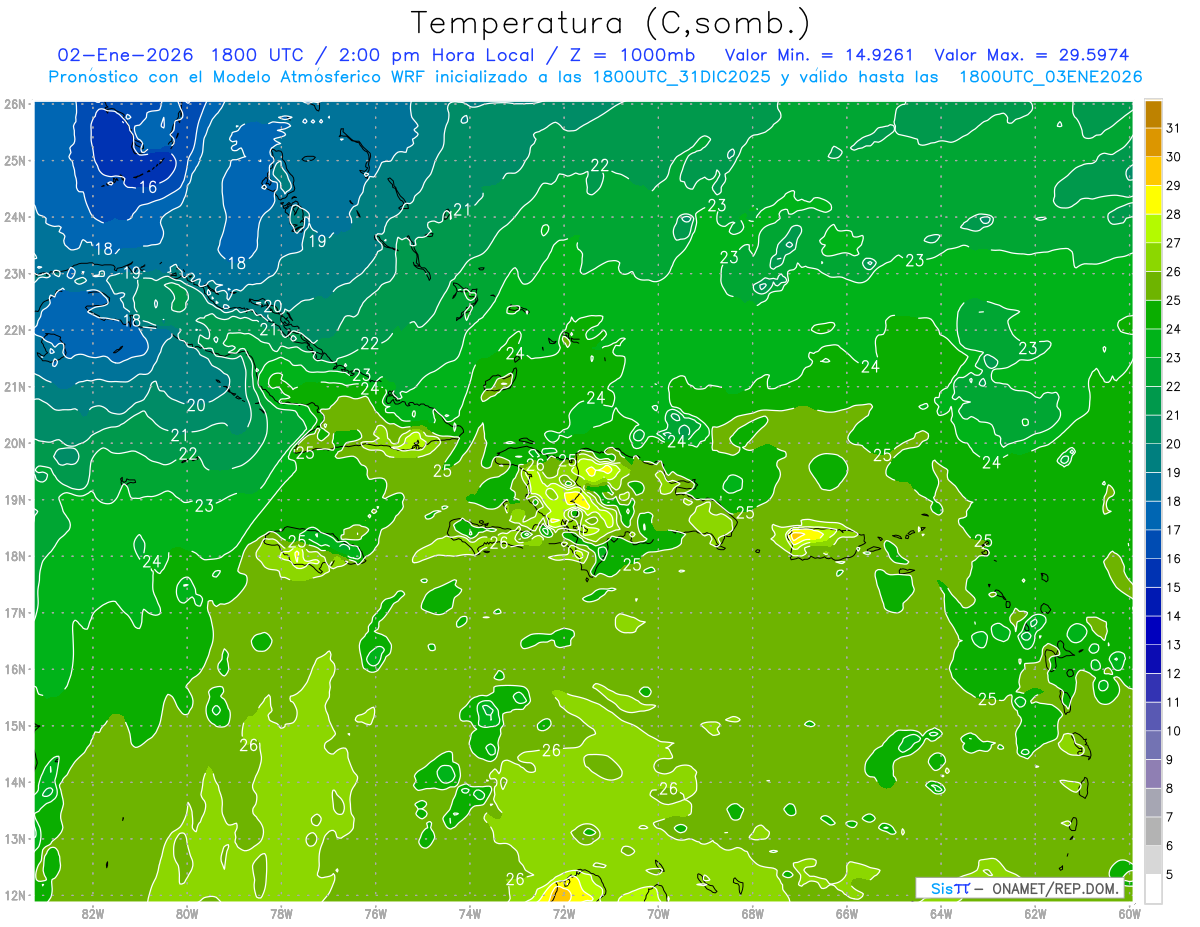The image size is (1200, 927).
Task: Click the latitude axis label '23N'
Action: [14, 273]
